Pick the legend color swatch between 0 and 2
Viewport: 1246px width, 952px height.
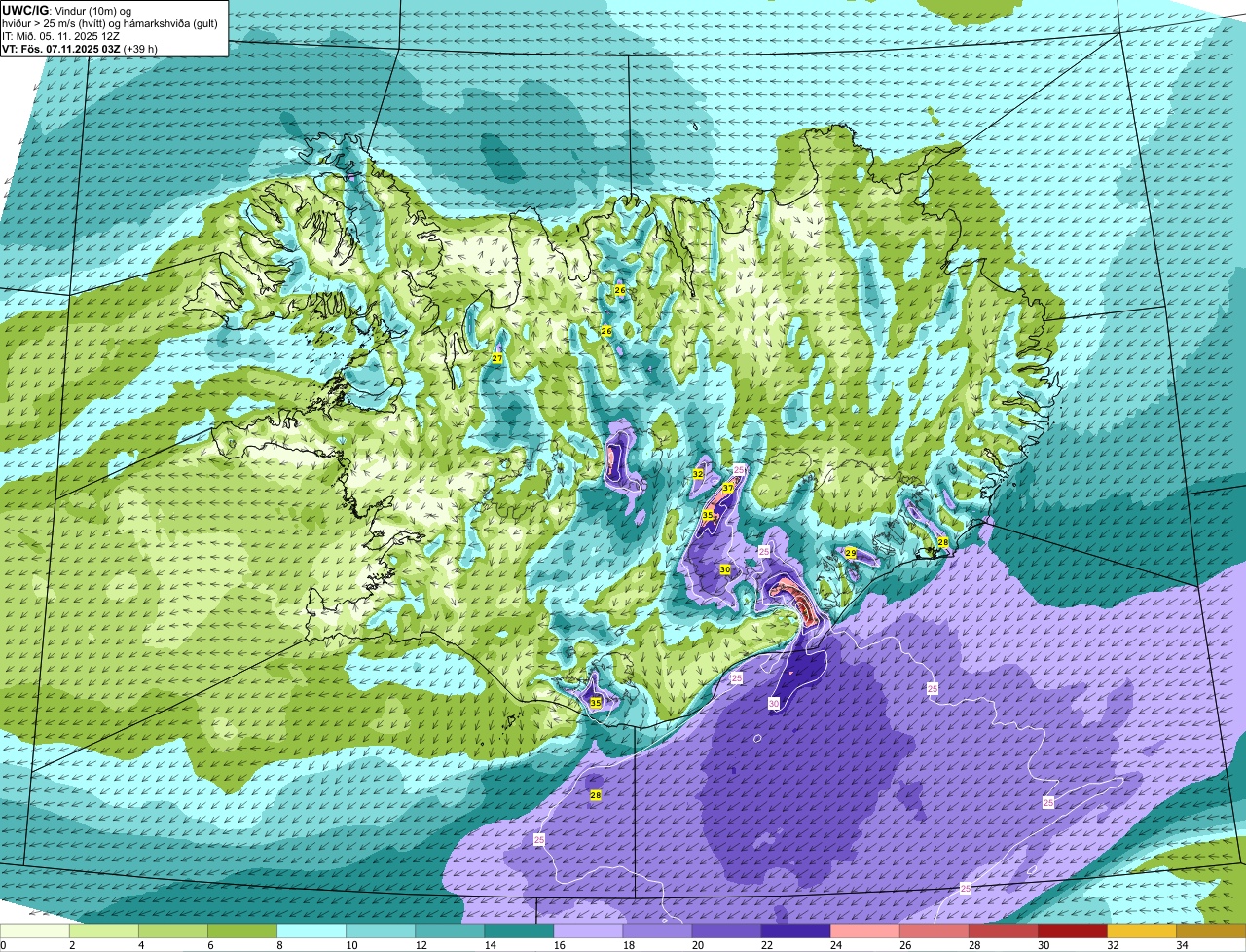(35, 932)
